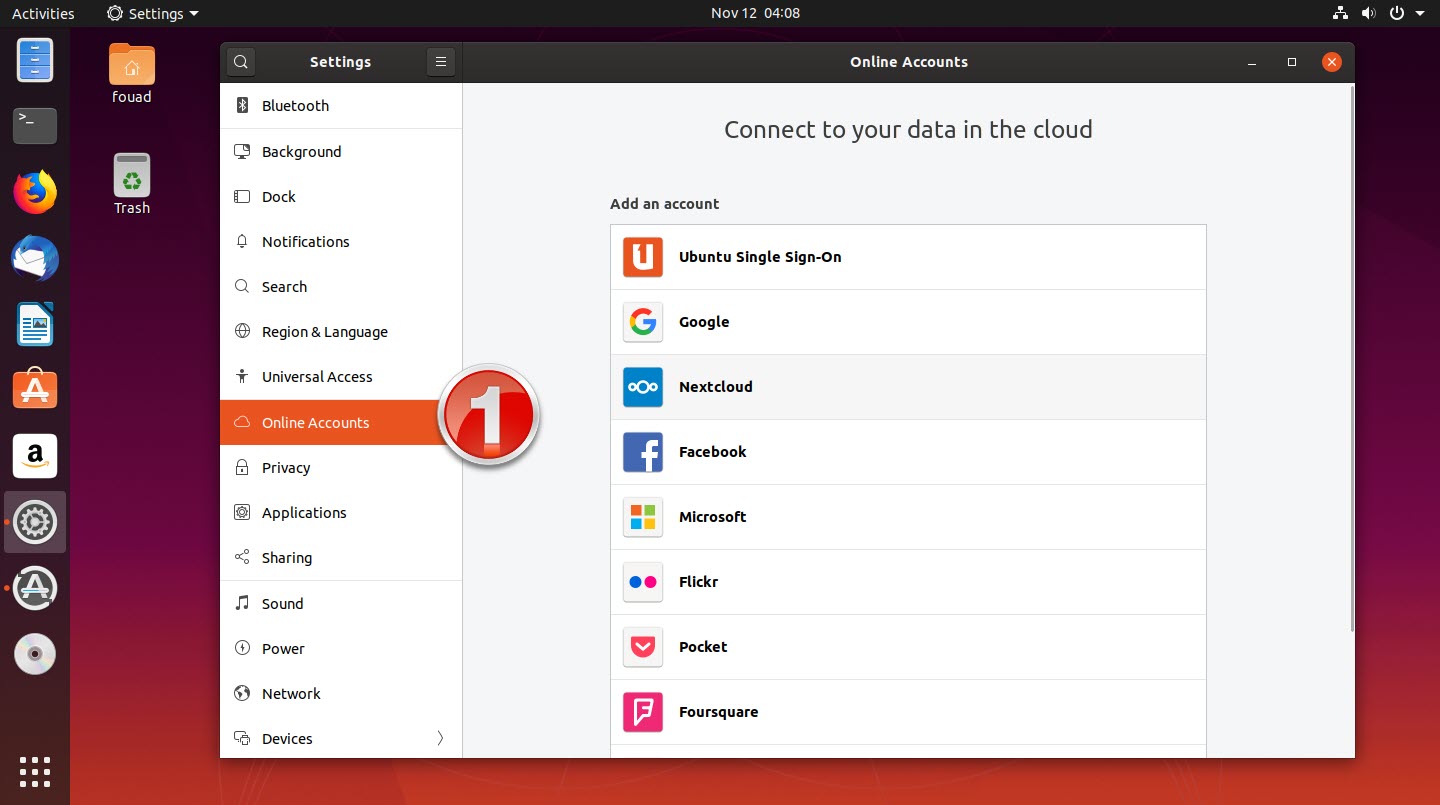Screen dimensions: 1440x805
Task: Click the Online Accounts panel scrollbar
Action: (1352, 358)
